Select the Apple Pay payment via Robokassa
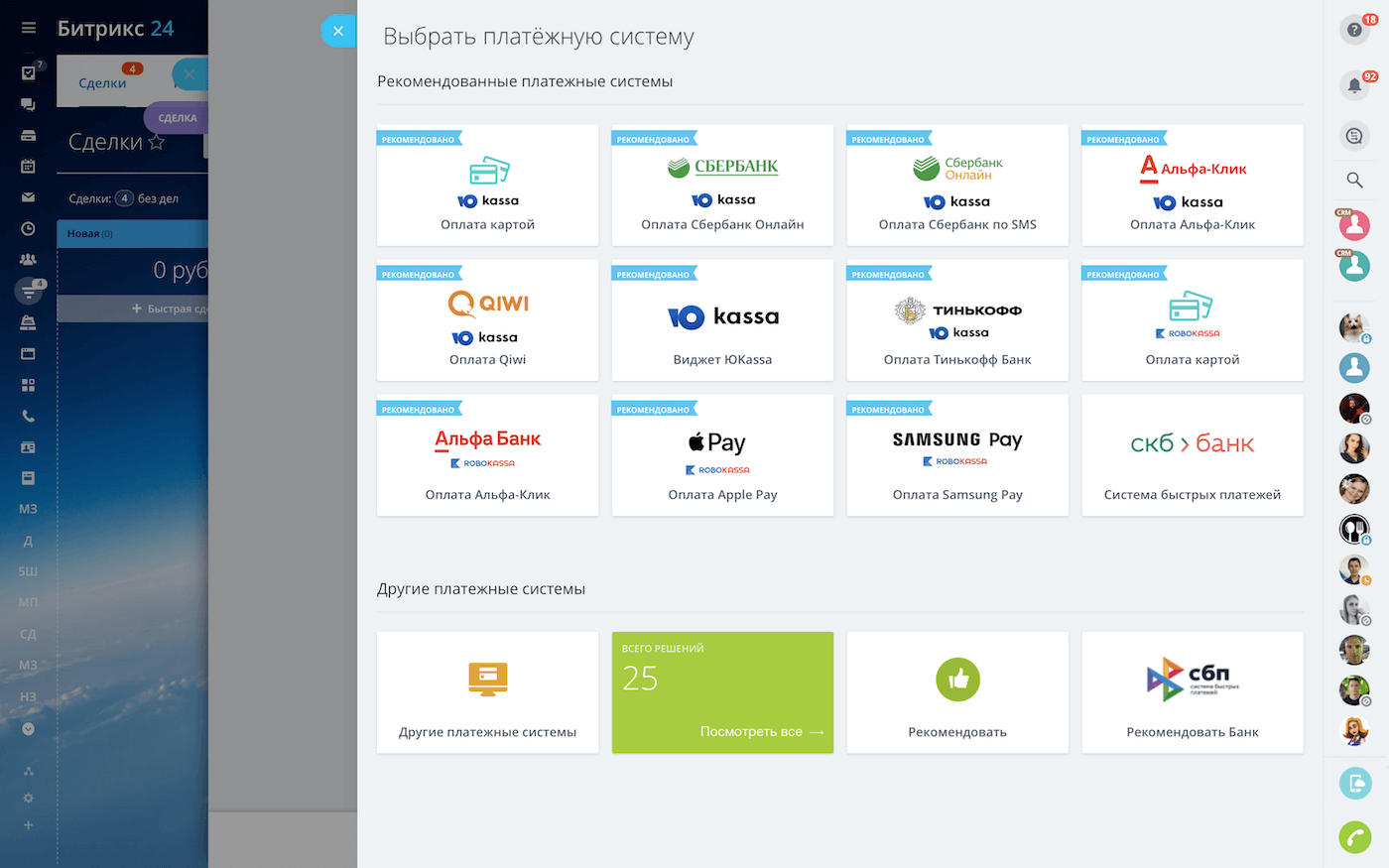 722,455
